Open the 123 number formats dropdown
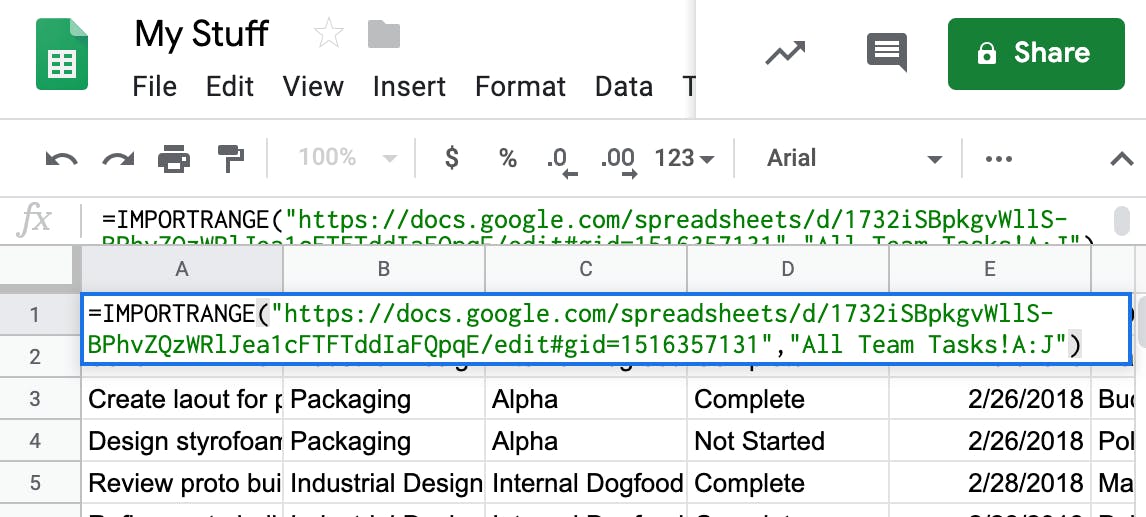Screen dimensions: 1146x517 [x=684, y=158]
